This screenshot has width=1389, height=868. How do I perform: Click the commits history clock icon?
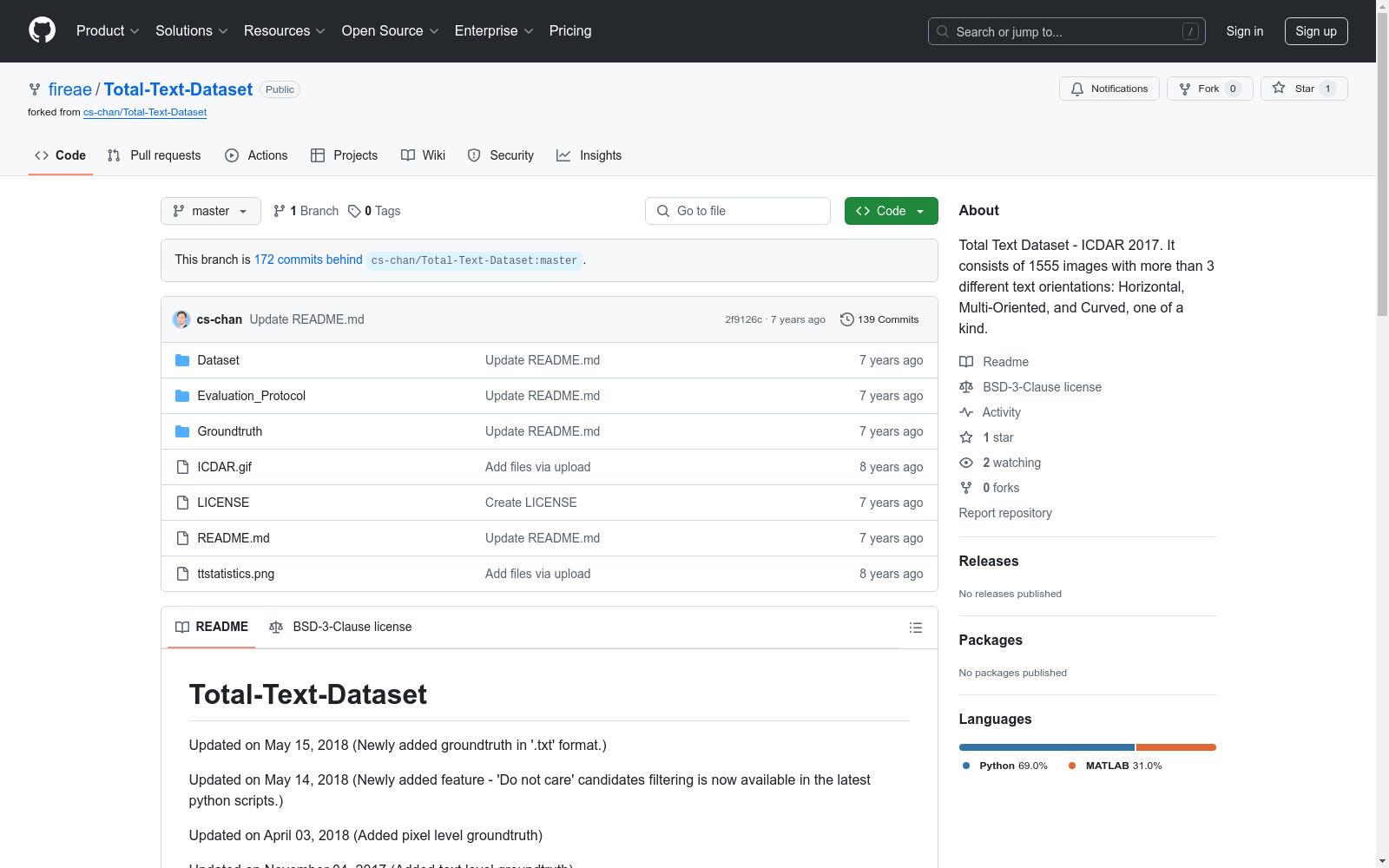pos(846,319)
